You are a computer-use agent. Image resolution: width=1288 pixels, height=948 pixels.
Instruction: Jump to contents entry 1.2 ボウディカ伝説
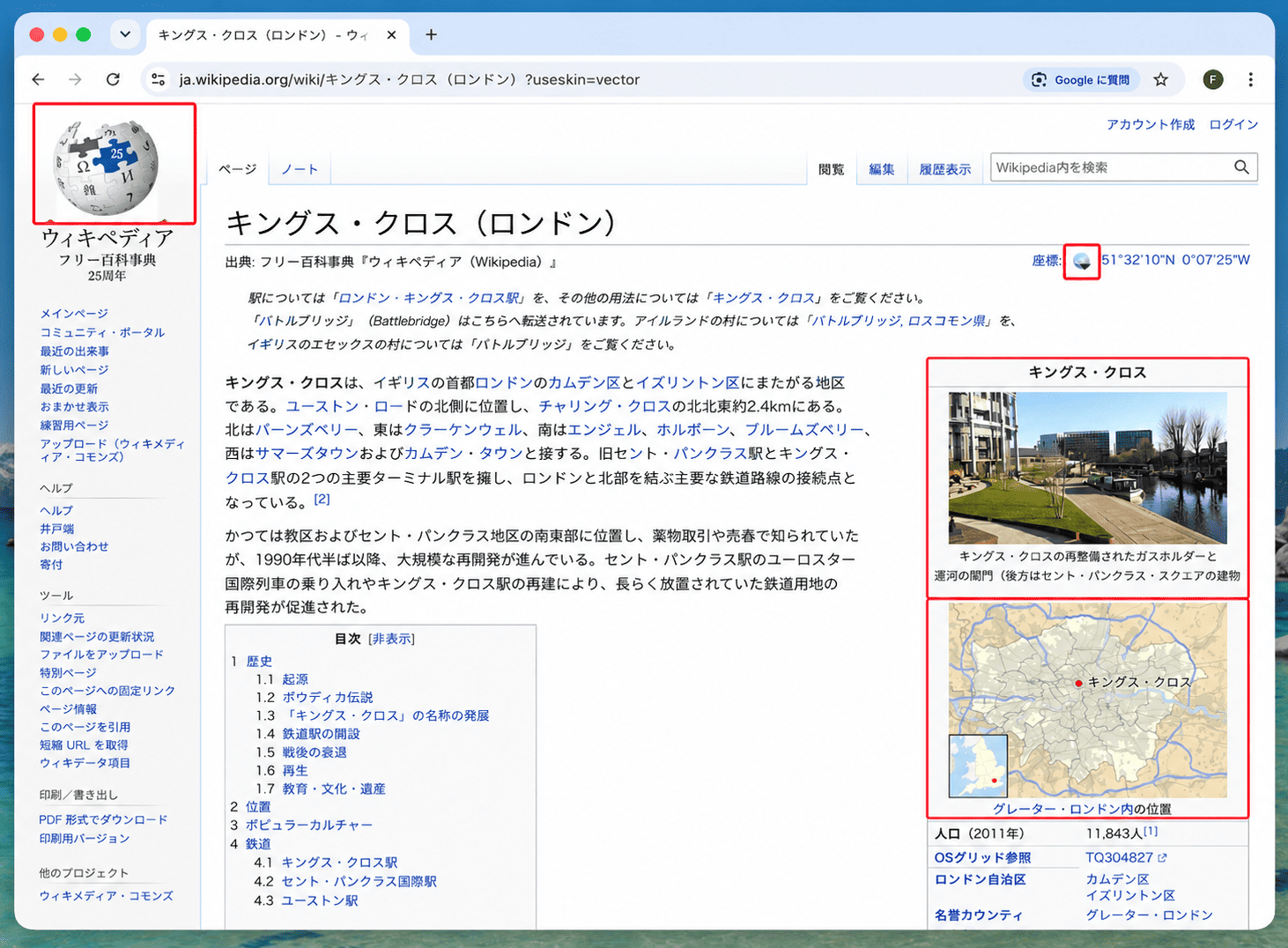(x=328, y=697)
